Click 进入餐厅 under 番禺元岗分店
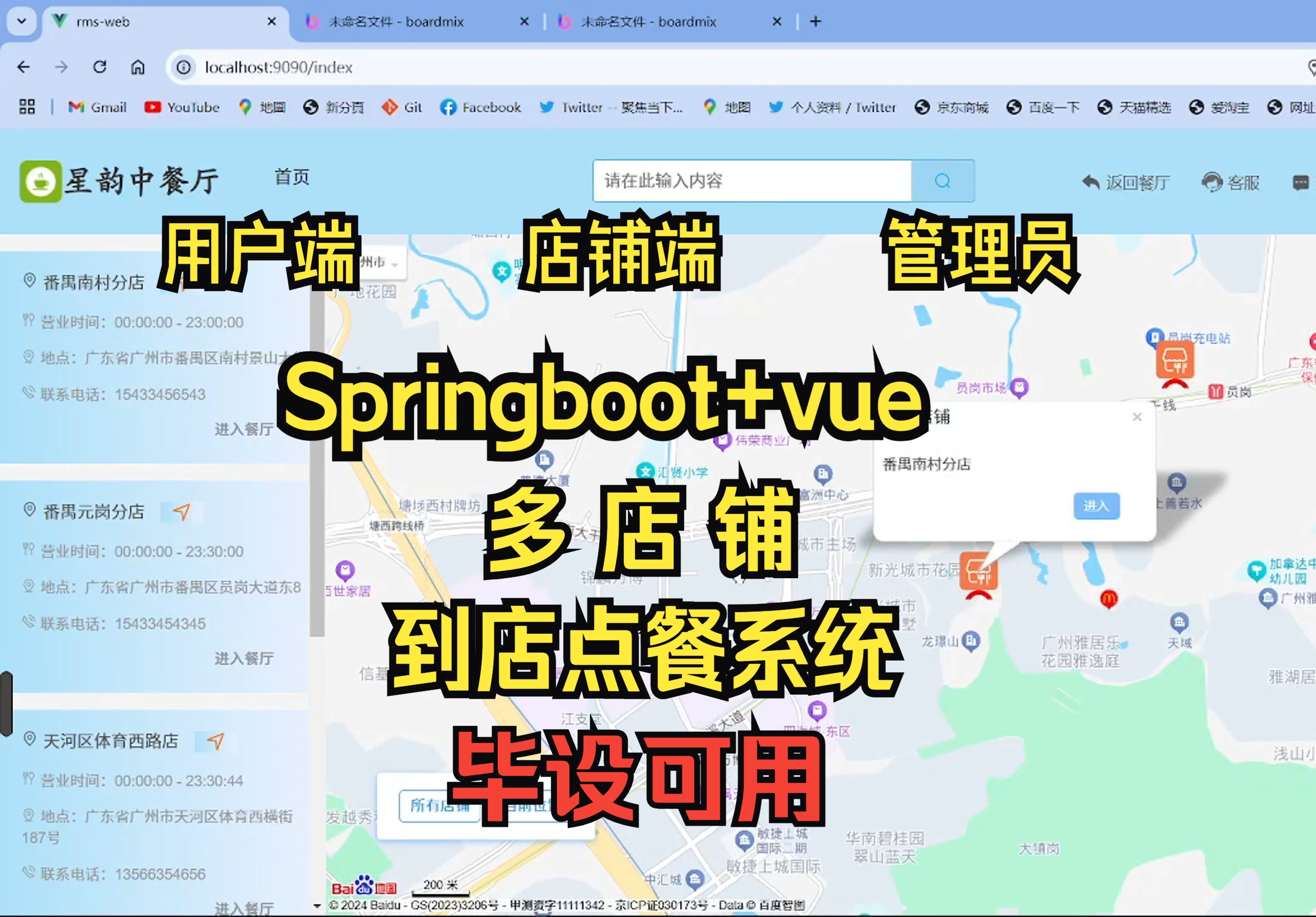 [244, 658]
